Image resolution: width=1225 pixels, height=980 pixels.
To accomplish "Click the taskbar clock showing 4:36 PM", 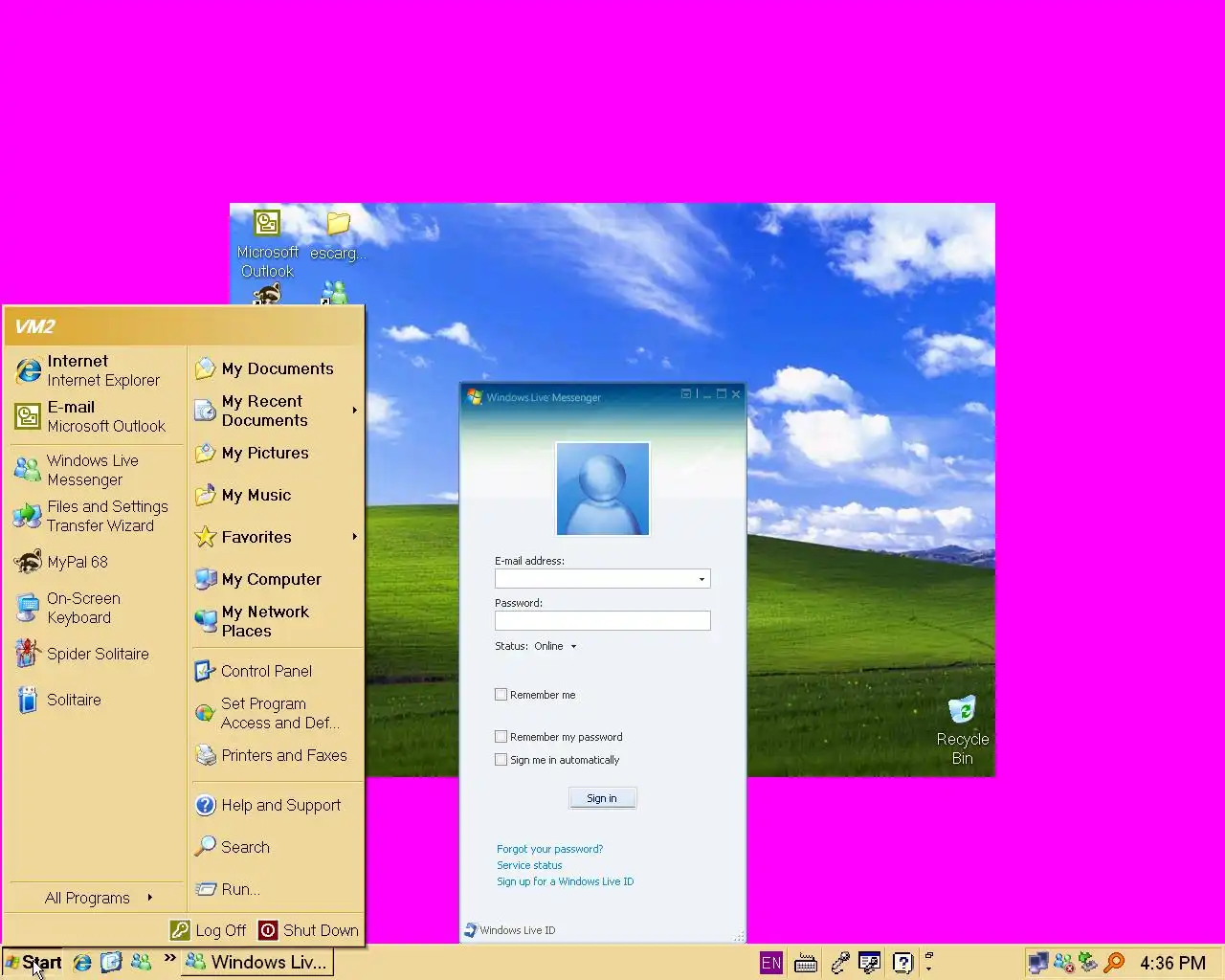I will [1172, 963].
